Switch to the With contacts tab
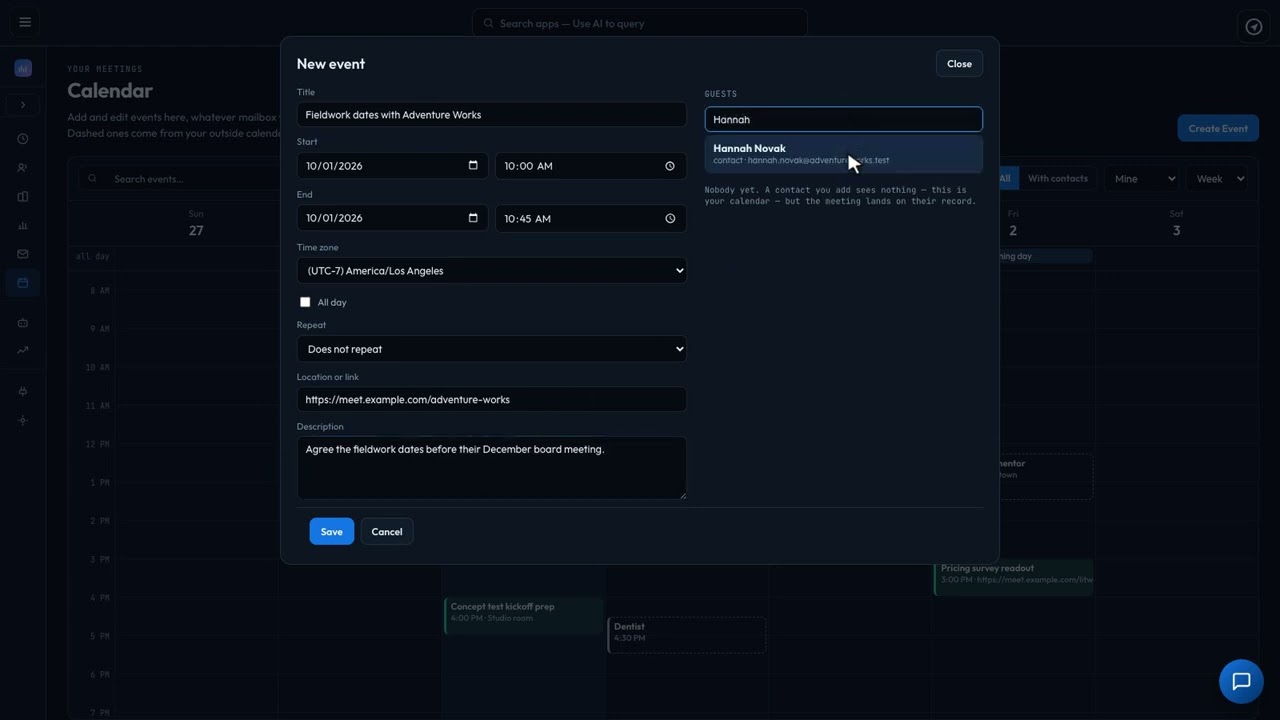The image size is (1280, 720). click(x=1057, y=179)
